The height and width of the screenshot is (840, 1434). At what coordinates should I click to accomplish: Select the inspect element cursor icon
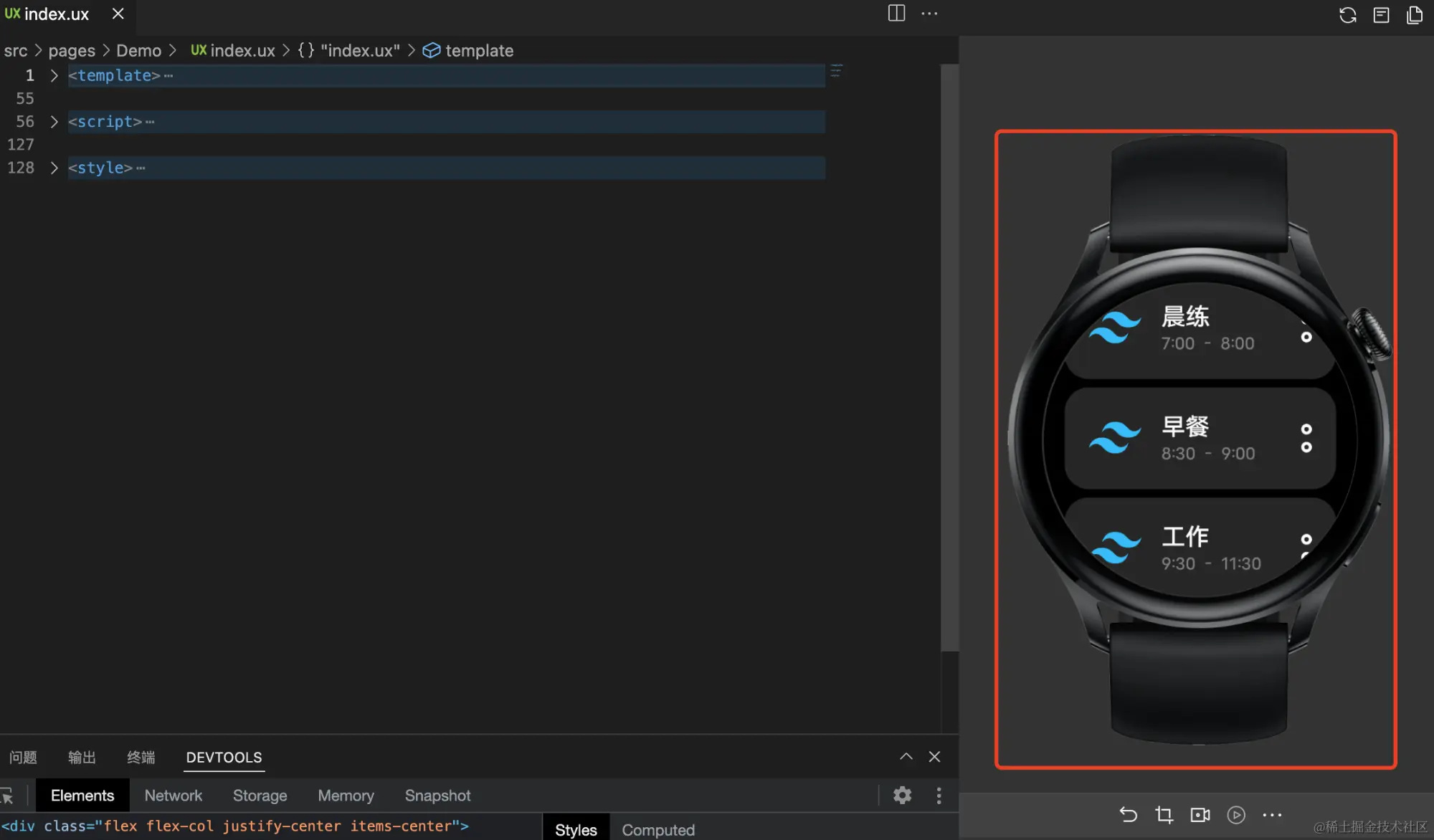point(7,796)
